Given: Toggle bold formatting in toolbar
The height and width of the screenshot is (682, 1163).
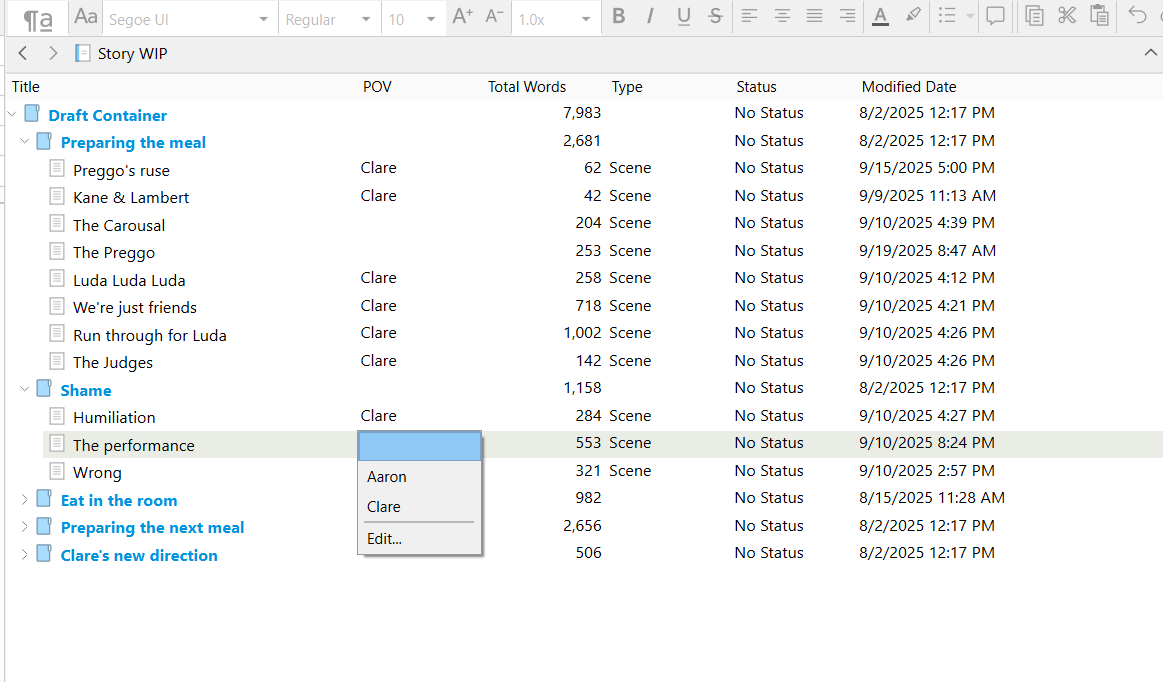Looking at the screenshot, I should 619,16.
